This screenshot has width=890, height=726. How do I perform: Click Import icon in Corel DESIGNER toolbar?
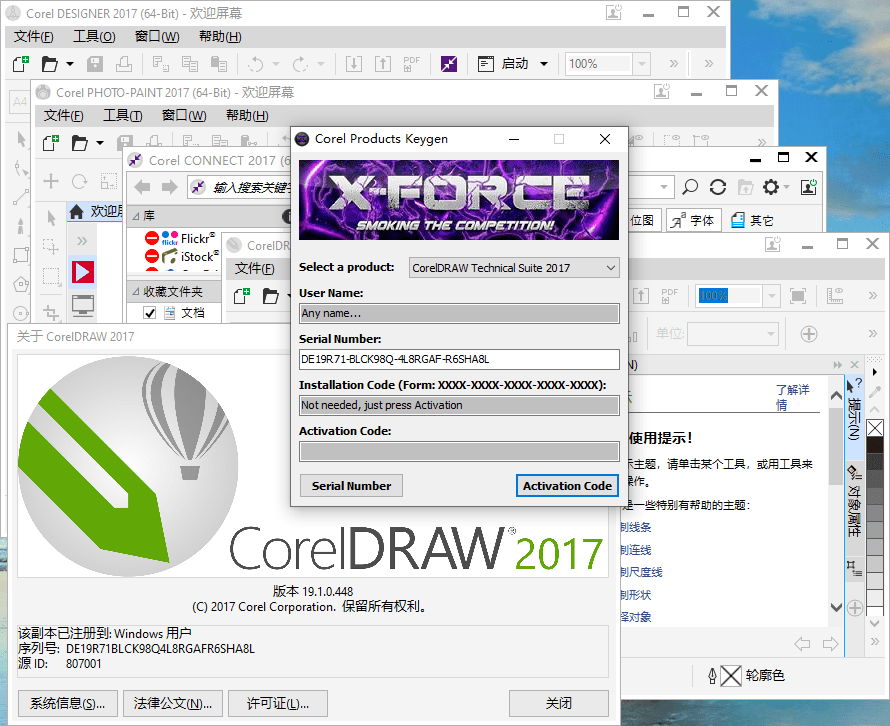[x=354, y=64]
